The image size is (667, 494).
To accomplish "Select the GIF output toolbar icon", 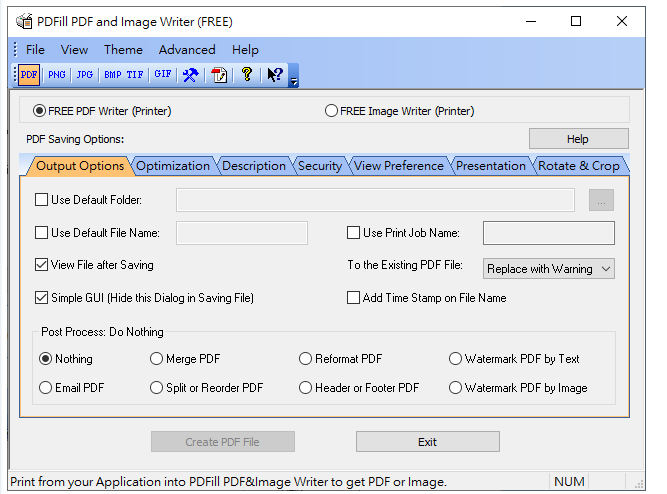I will click(162, 75).
